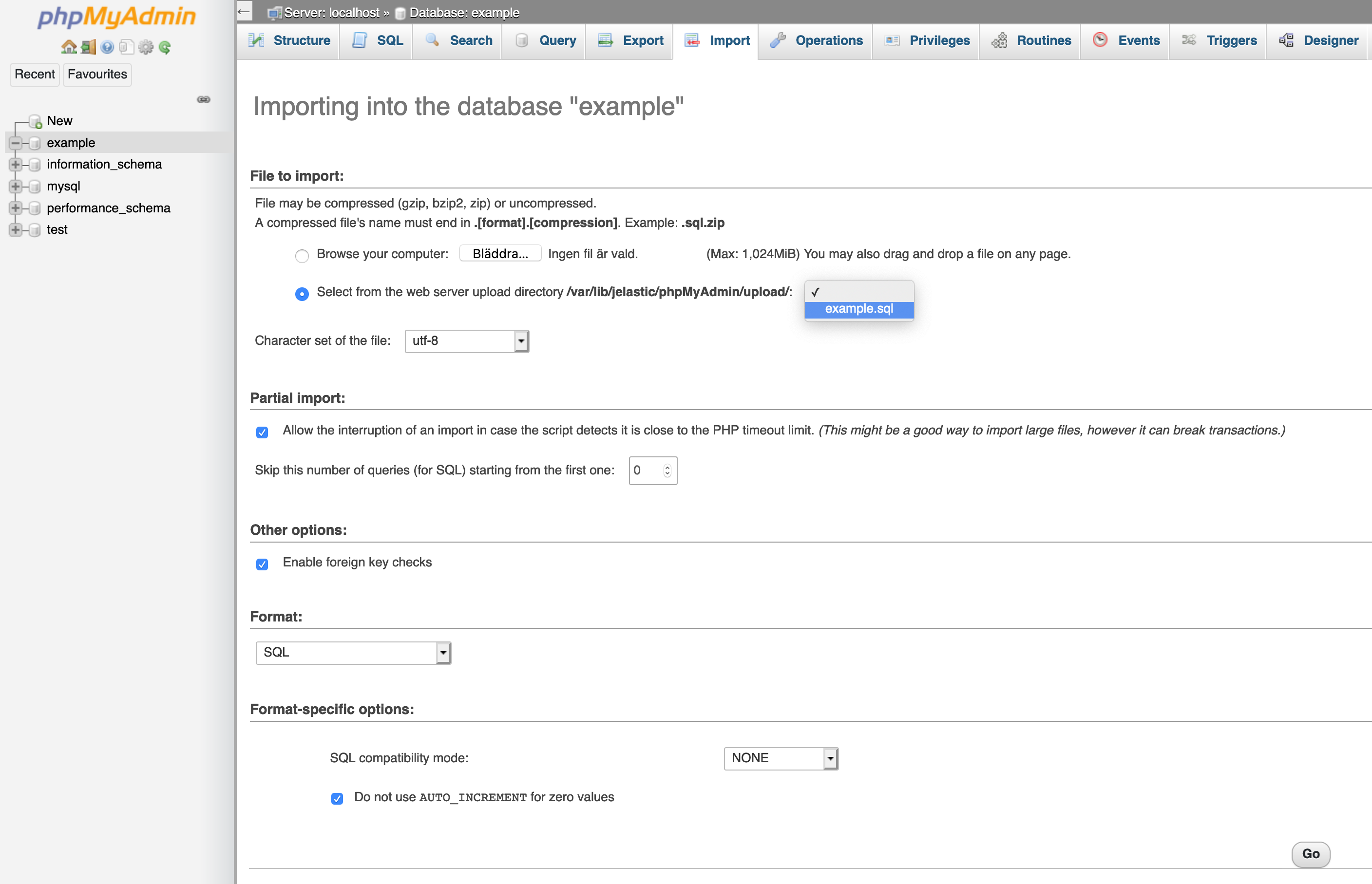Click the Home icon in sidebar
1372x884 pixels.
pyautogui.click(x=69, y=47)
